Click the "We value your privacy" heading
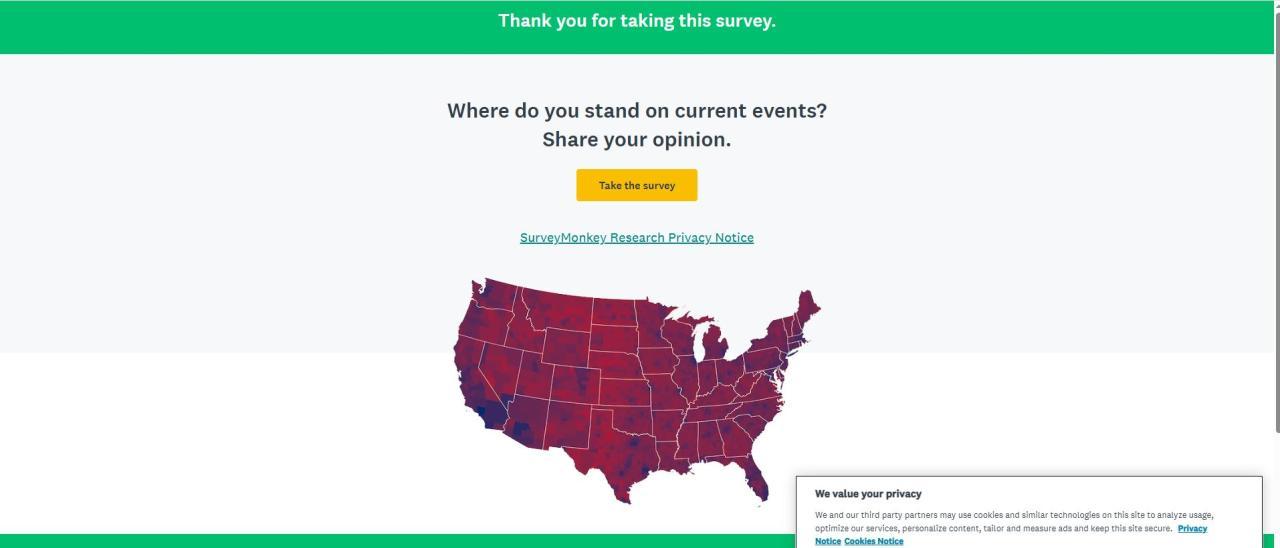Image resolution: width=1280 pixels, height=548 pixels. pos(868,494)
